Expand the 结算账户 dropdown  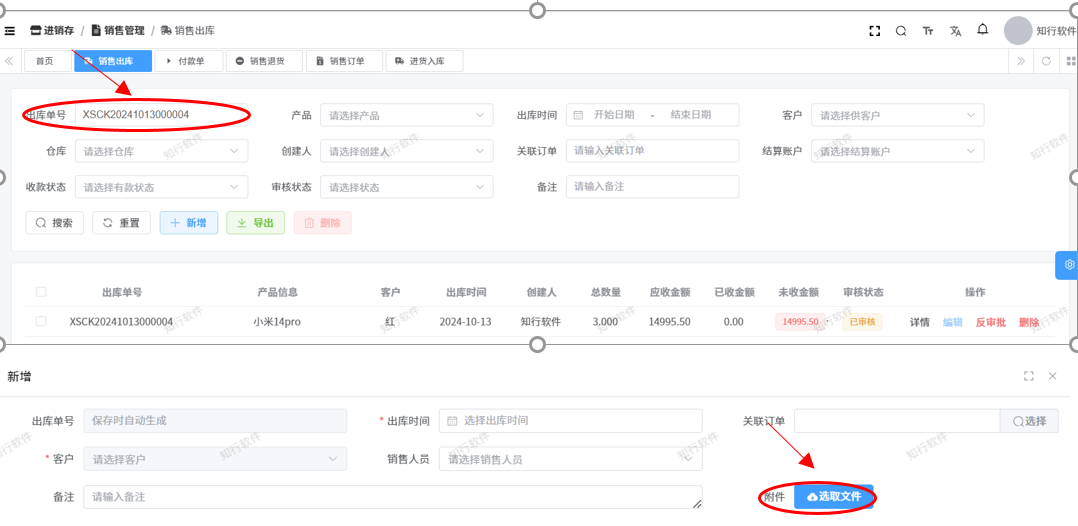(897, 151)
